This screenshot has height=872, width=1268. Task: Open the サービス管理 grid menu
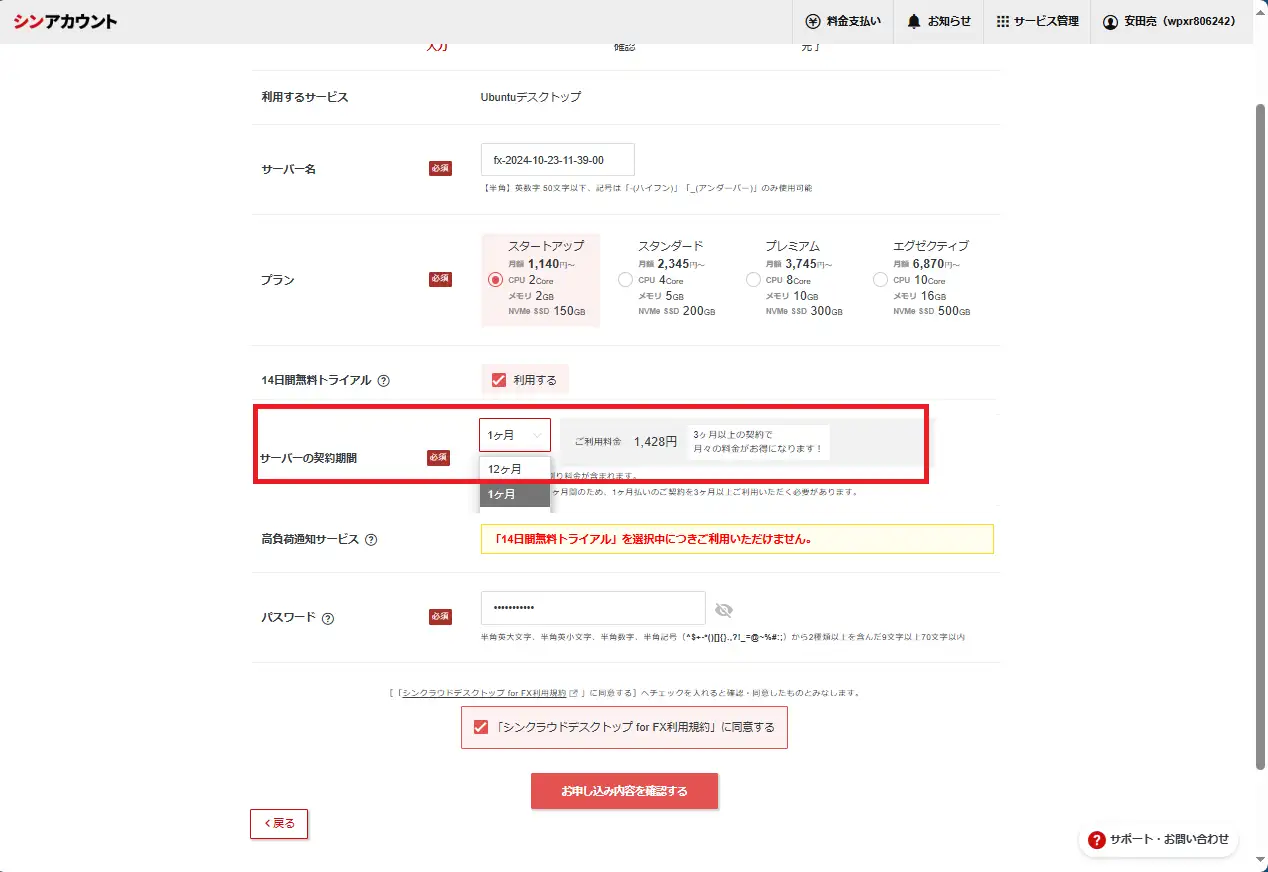1037,21
